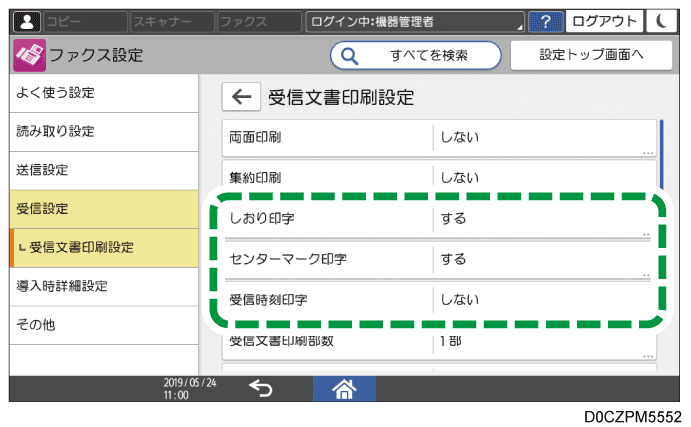This screenshot has width=691, height=427.
Task: Click the user profile icon
Action: [27, 22]
